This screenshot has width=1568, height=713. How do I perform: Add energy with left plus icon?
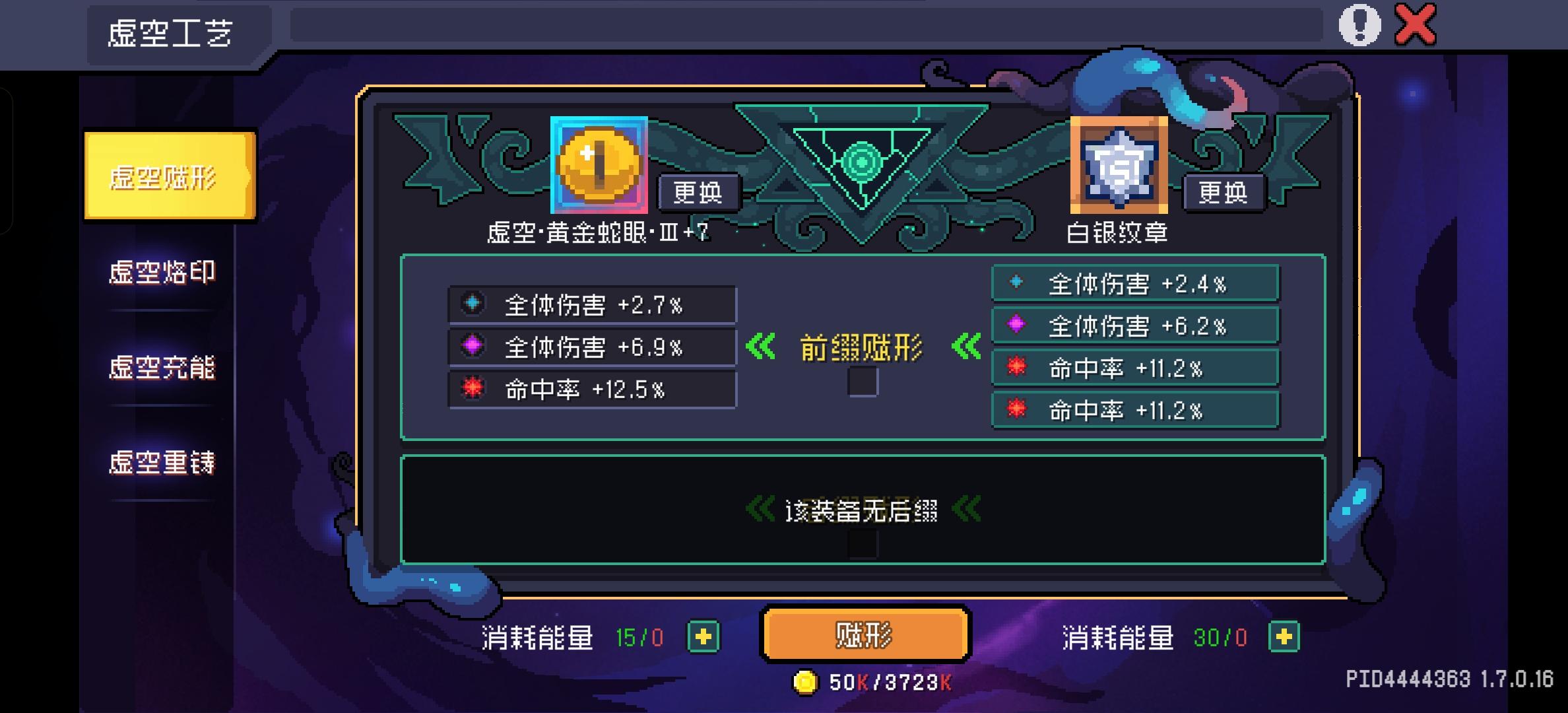click(703, 637)
